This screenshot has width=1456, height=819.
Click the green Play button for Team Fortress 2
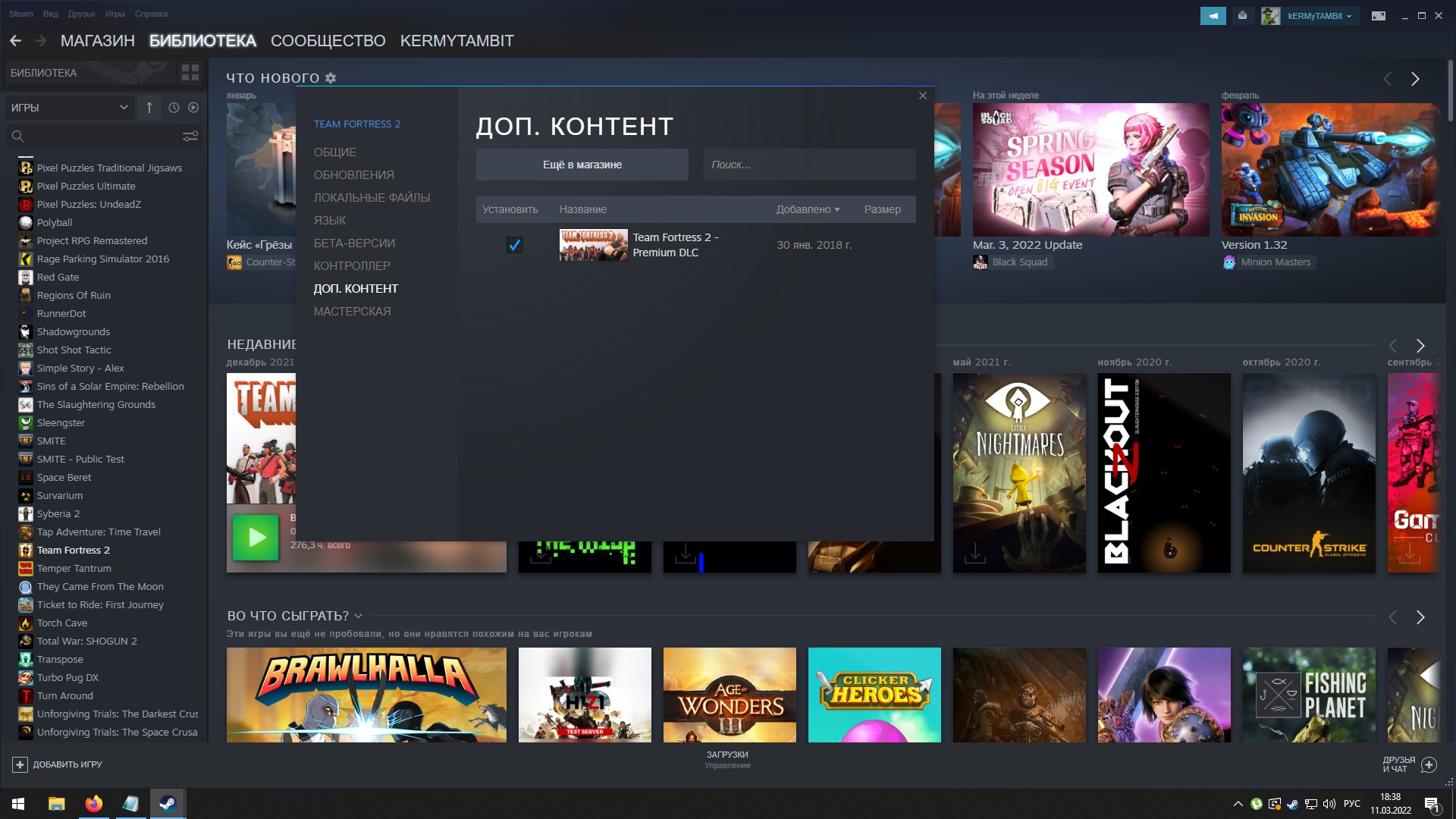coord(256,538)
